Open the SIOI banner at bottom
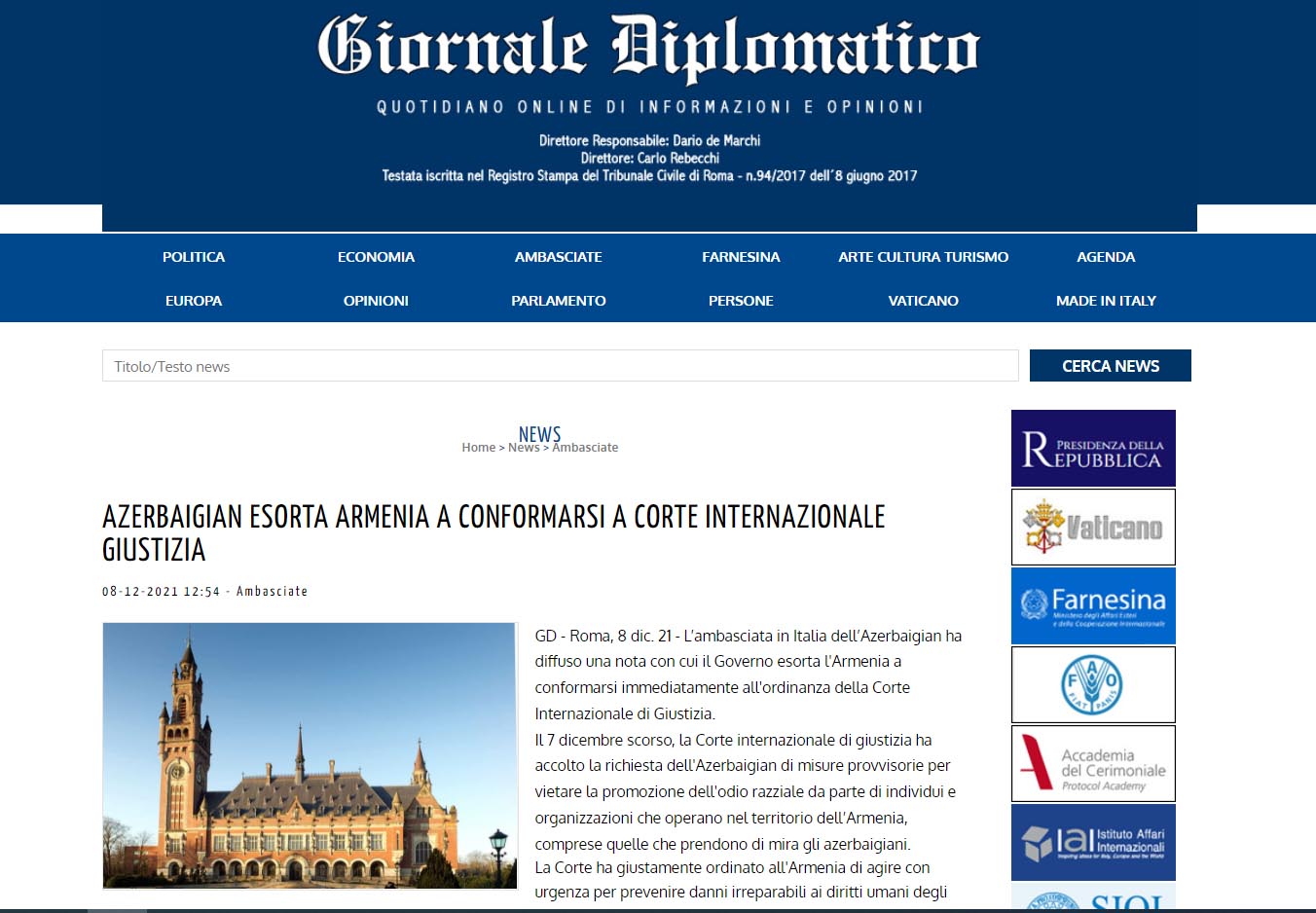The width and height of the screenshot is (1316, 913). tap(1093, 897)
